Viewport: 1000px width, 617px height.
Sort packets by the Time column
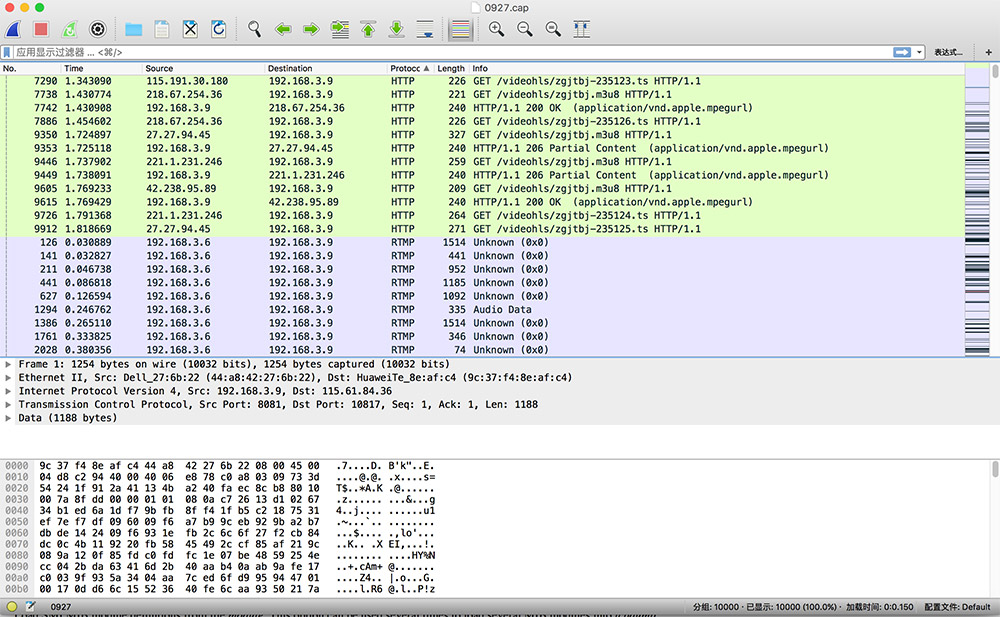pos(101,68)
